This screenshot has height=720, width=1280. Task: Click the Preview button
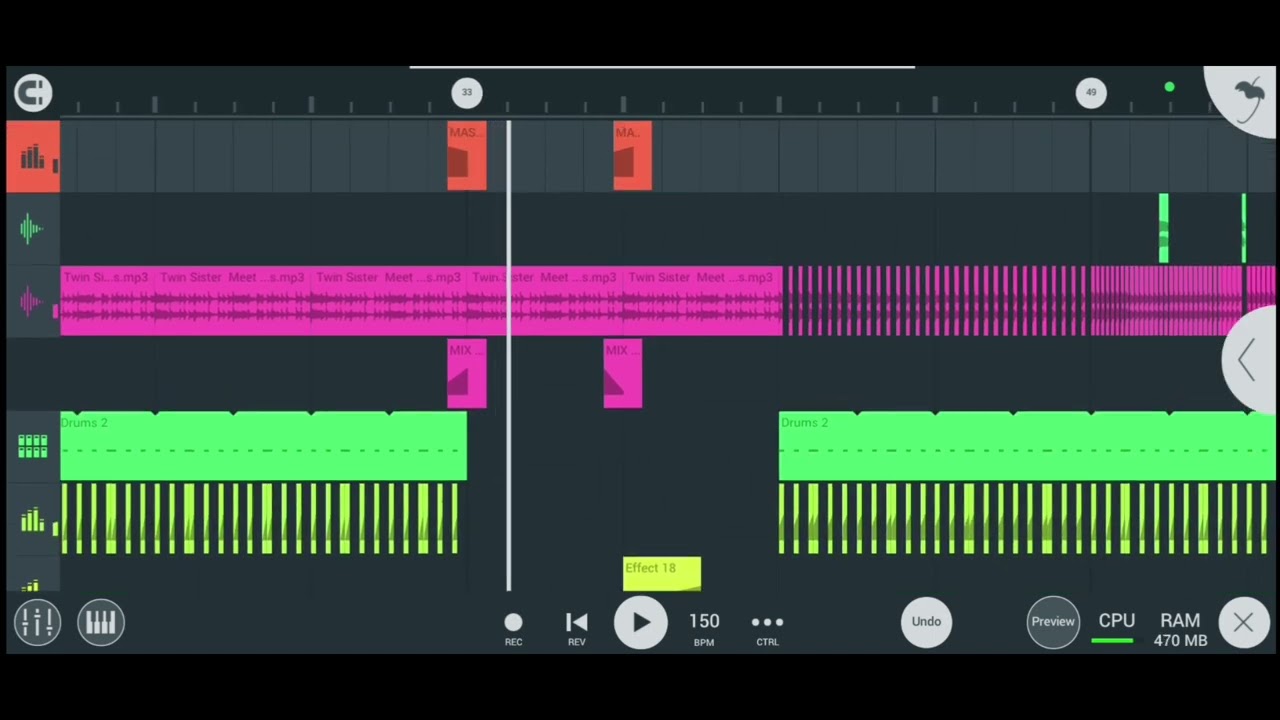1053,622
